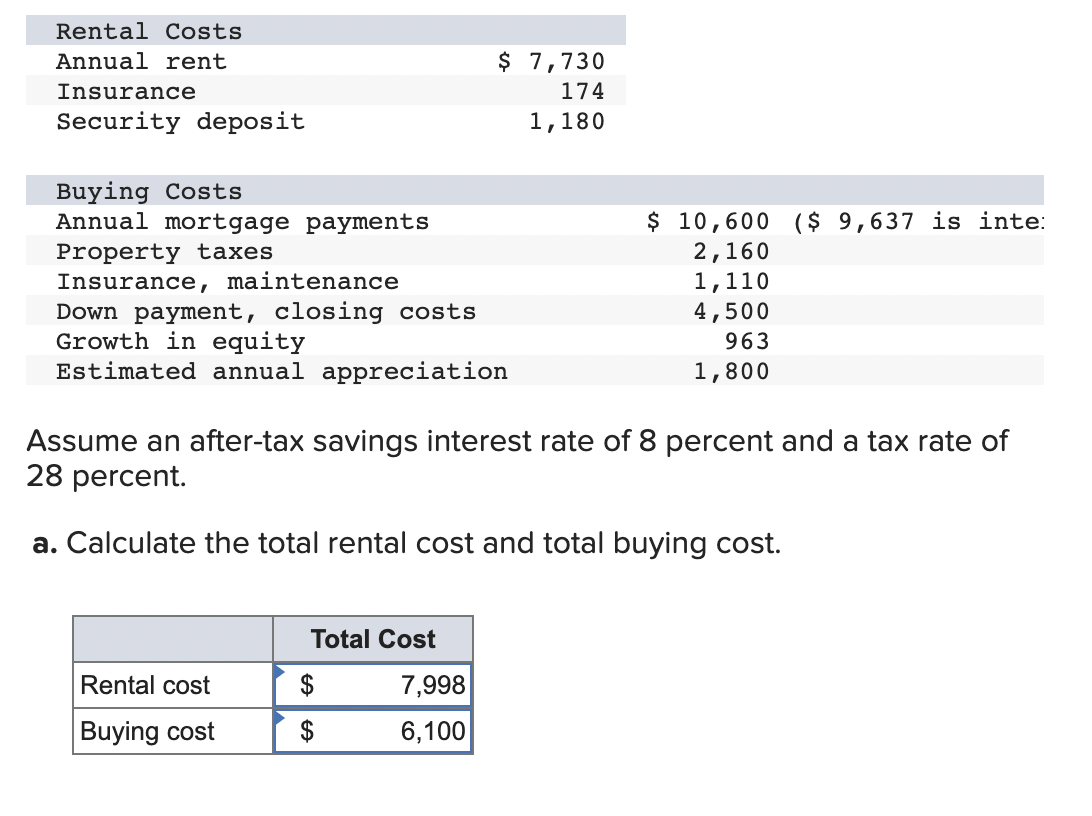Click the Buying cost input field showing 6,100
Screen dimensions: 1092x816
pyautogui.click(x=373, y=731)
